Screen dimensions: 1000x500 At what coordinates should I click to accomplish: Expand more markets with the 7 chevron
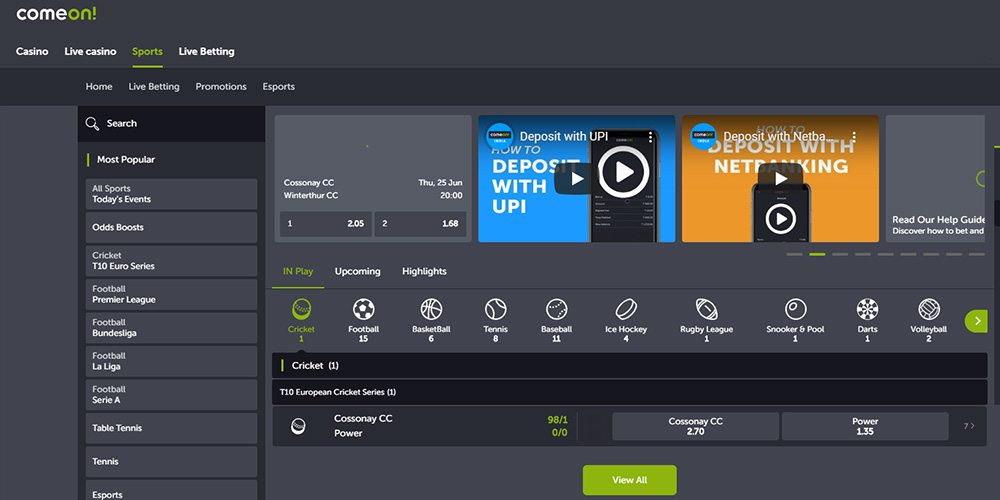pyautogui.click(x=969, y=426)
